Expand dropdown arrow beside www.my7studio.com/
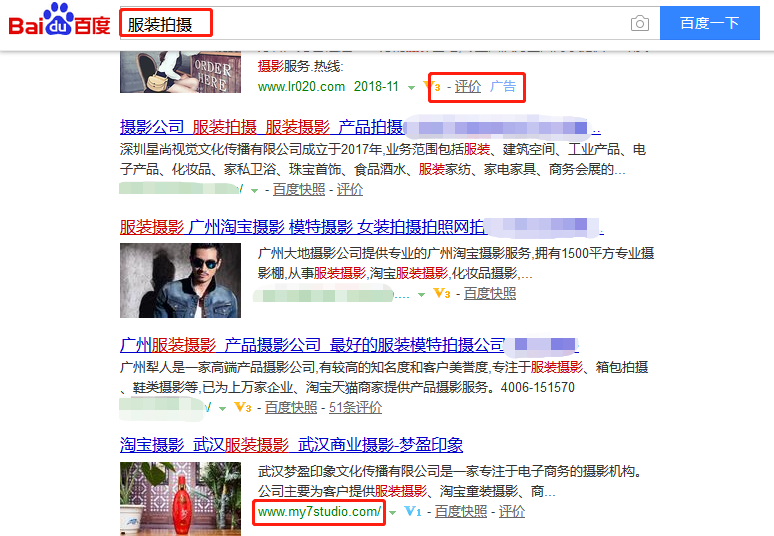The image size is (774, 536). pyautogui.click(x=392, y=513)
